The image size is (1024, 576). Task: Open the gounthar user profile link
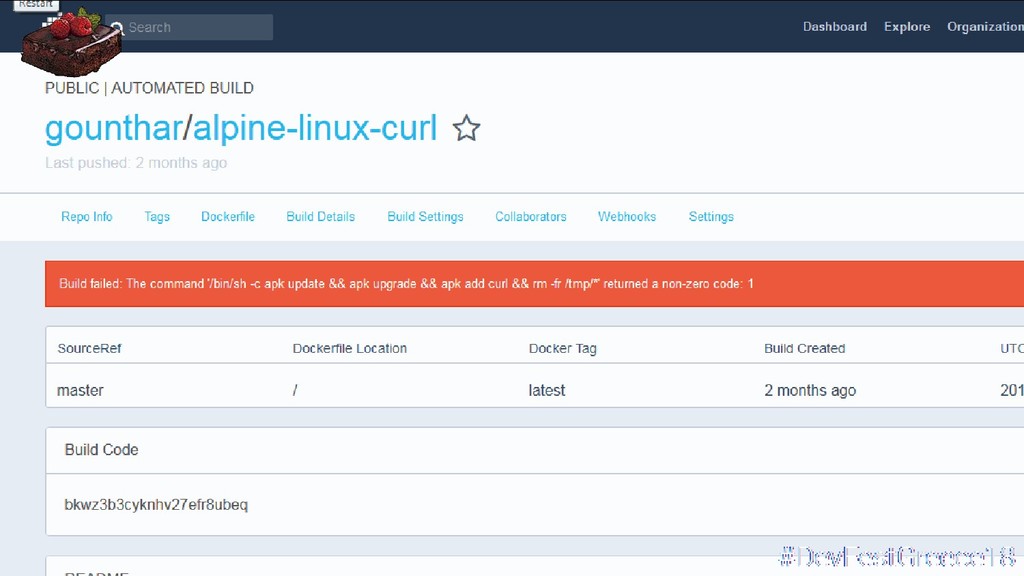click(x=114, y=129)
